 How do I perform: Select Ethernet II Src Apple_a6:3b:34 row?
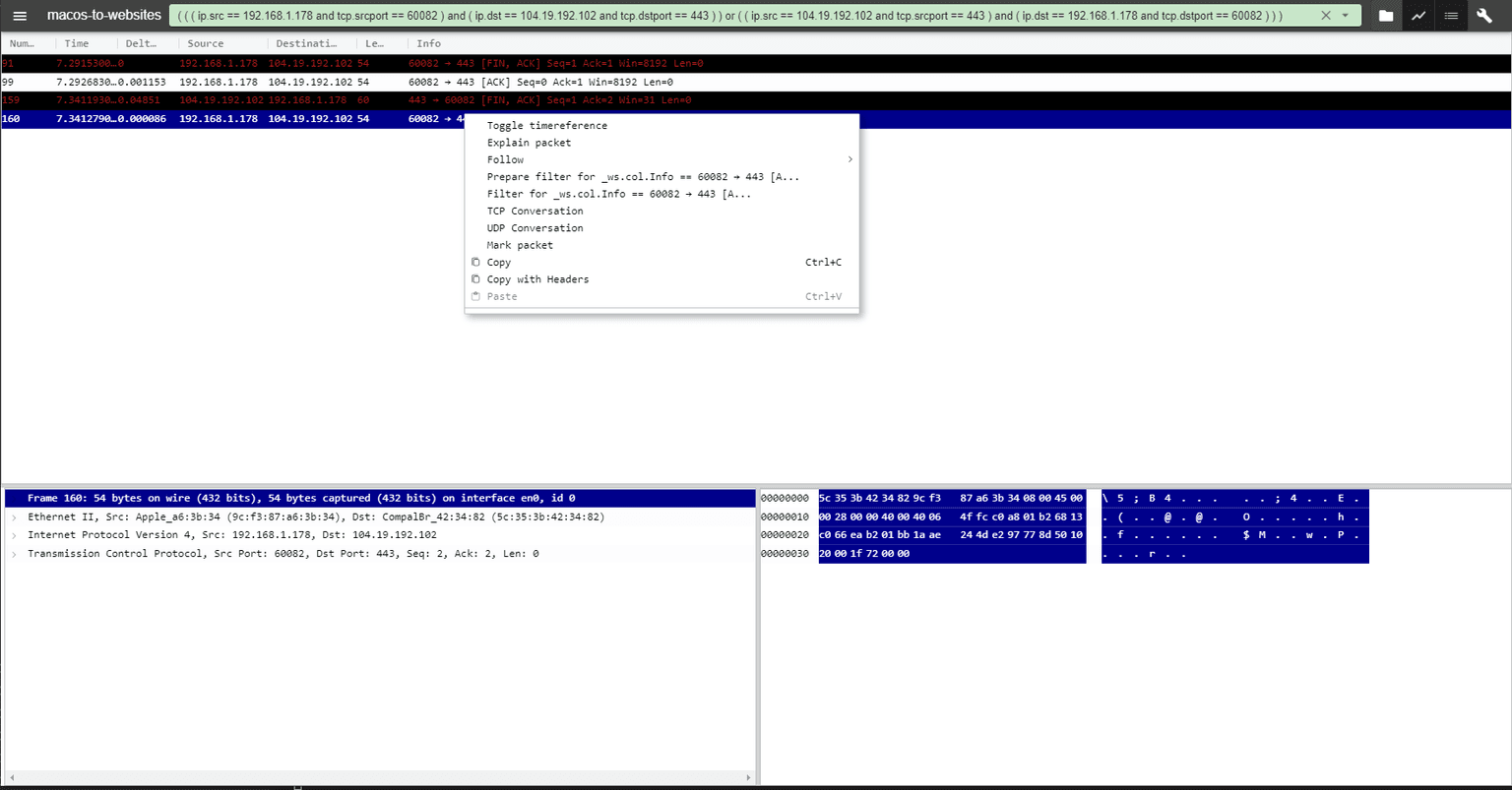pos(316,517)
